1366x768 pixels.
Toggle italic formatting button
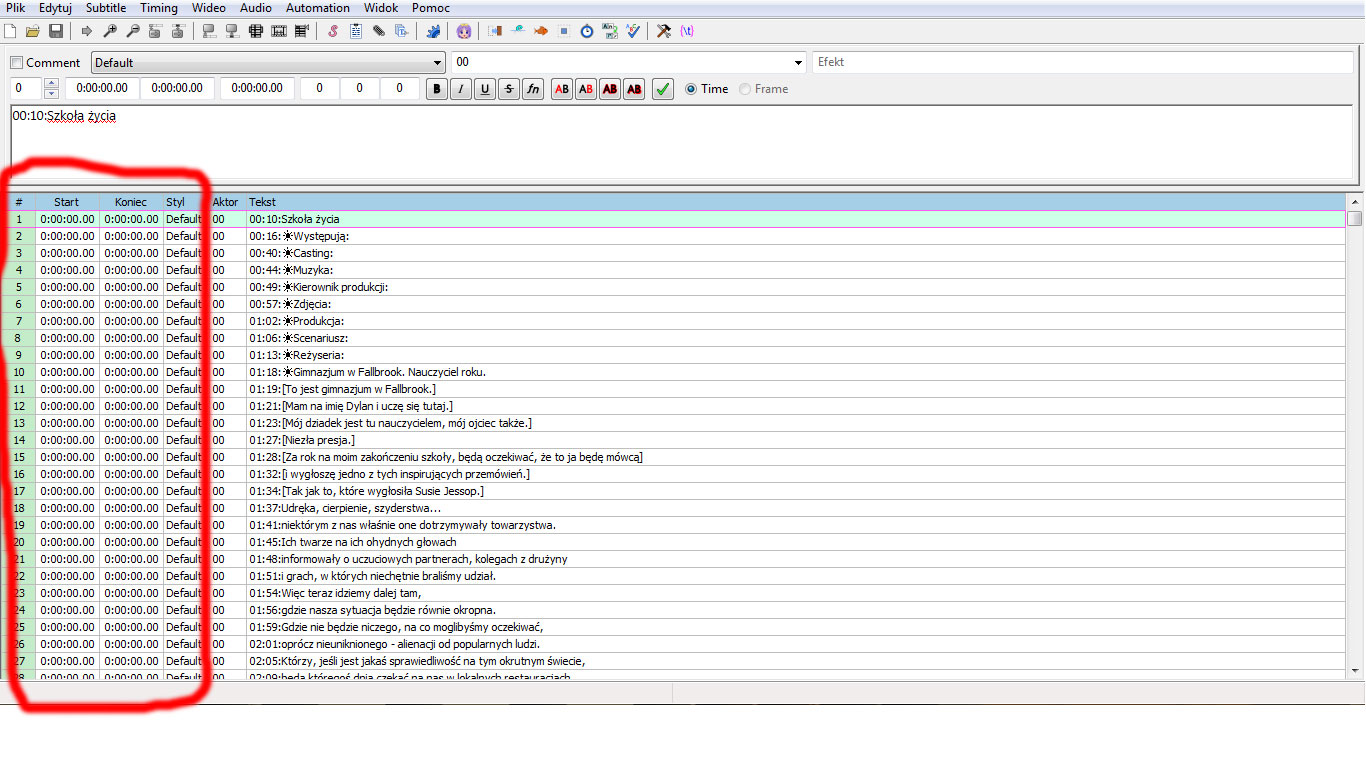click(461, 89)
